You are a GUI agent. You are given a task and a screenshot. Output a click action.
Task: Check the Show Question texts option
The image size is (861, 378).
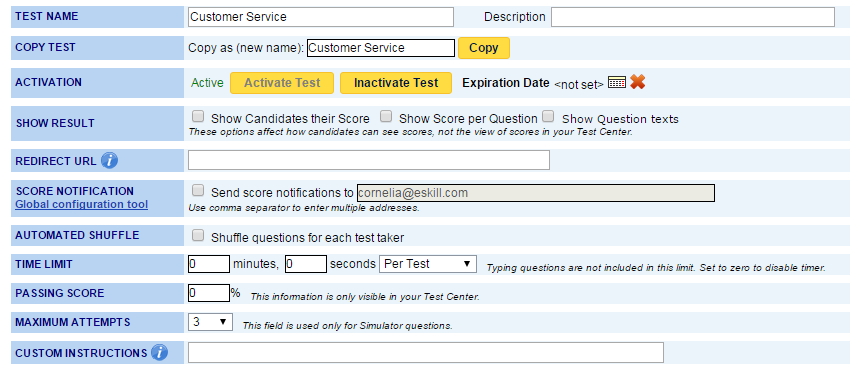tap(547, 116)
